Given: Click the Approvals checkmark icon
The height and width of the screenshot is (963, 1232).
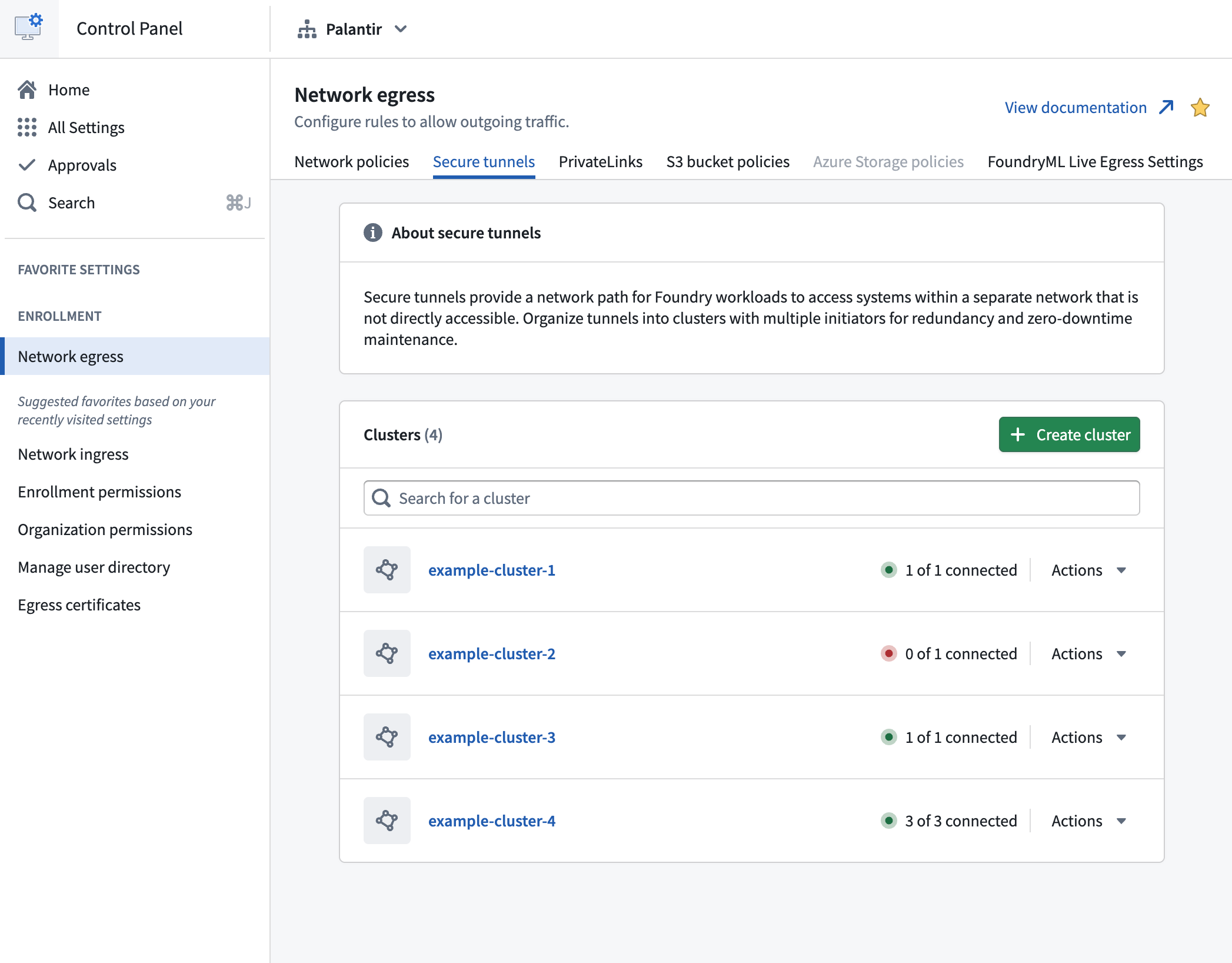Looking at the screenshot, I should 27,165.
